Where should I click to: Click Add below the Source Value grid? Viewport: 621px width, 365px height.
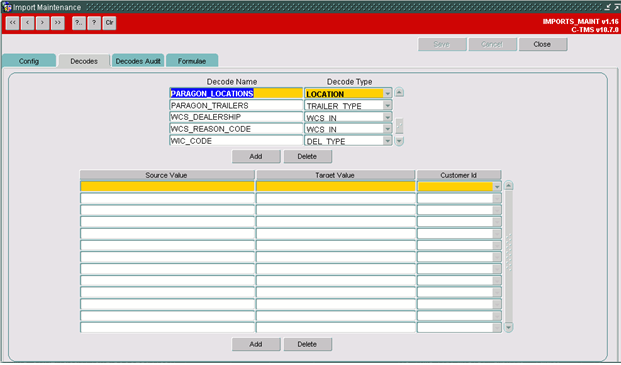[256, 344]
